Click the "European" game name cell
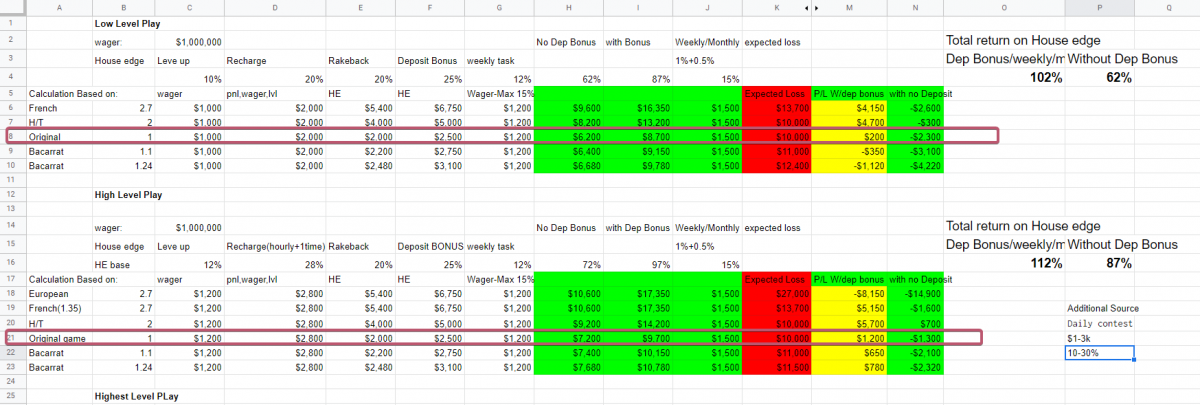This screenshot has height=405, width=1200. [x=59, y=294]
